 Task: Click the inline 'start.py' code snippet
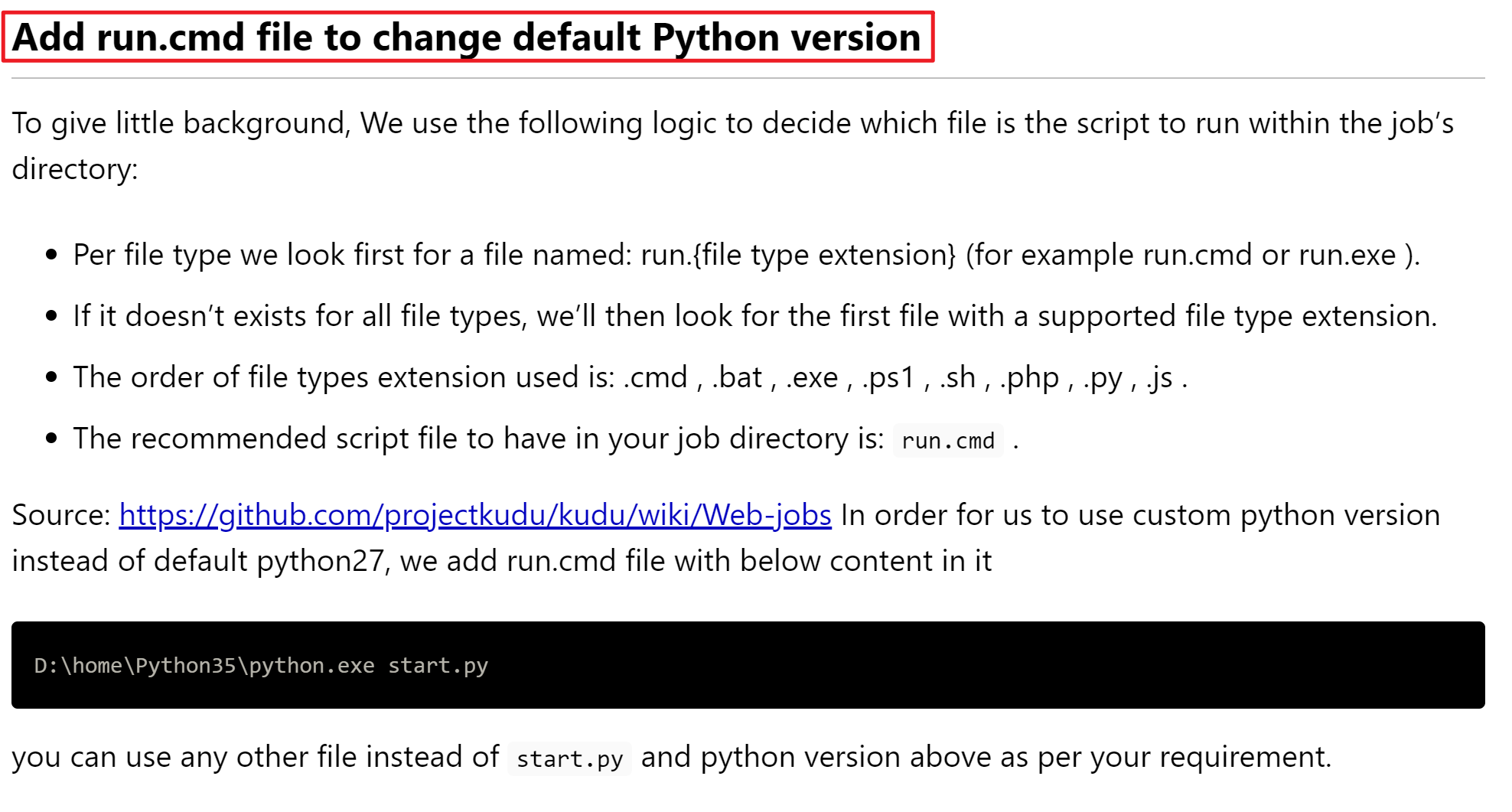[569, 759]
